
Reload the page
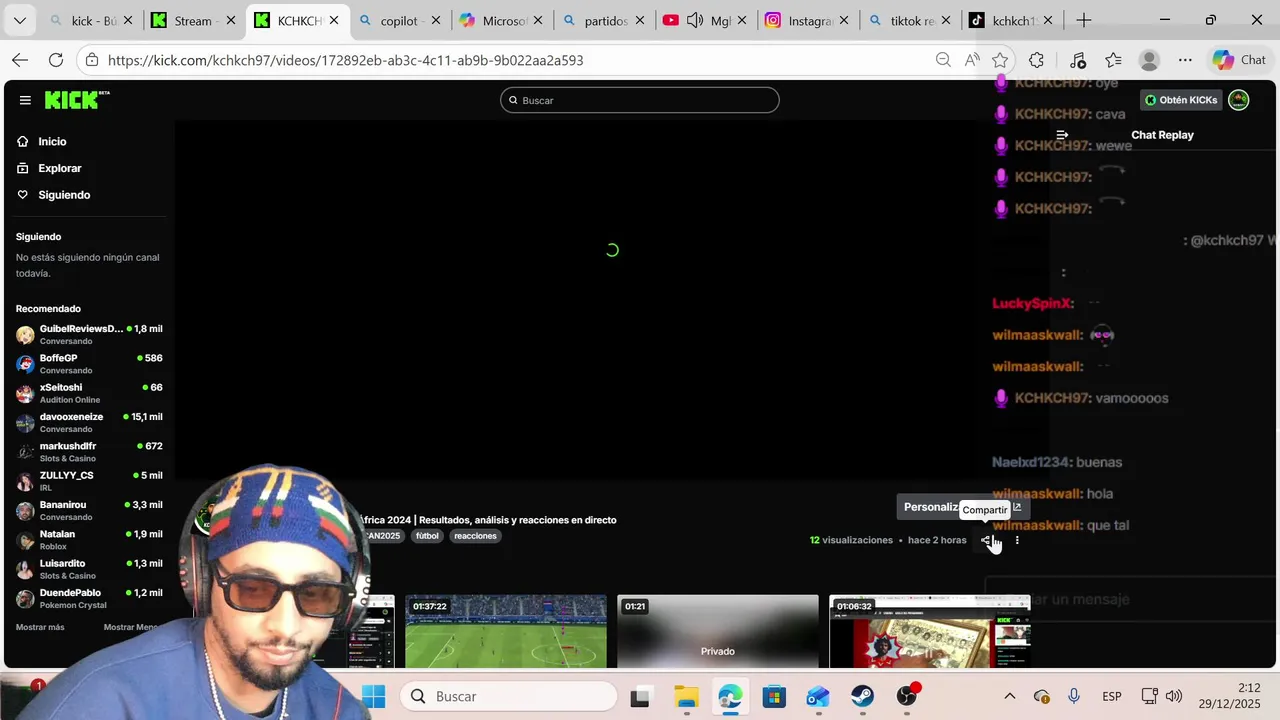coord(56,60)
